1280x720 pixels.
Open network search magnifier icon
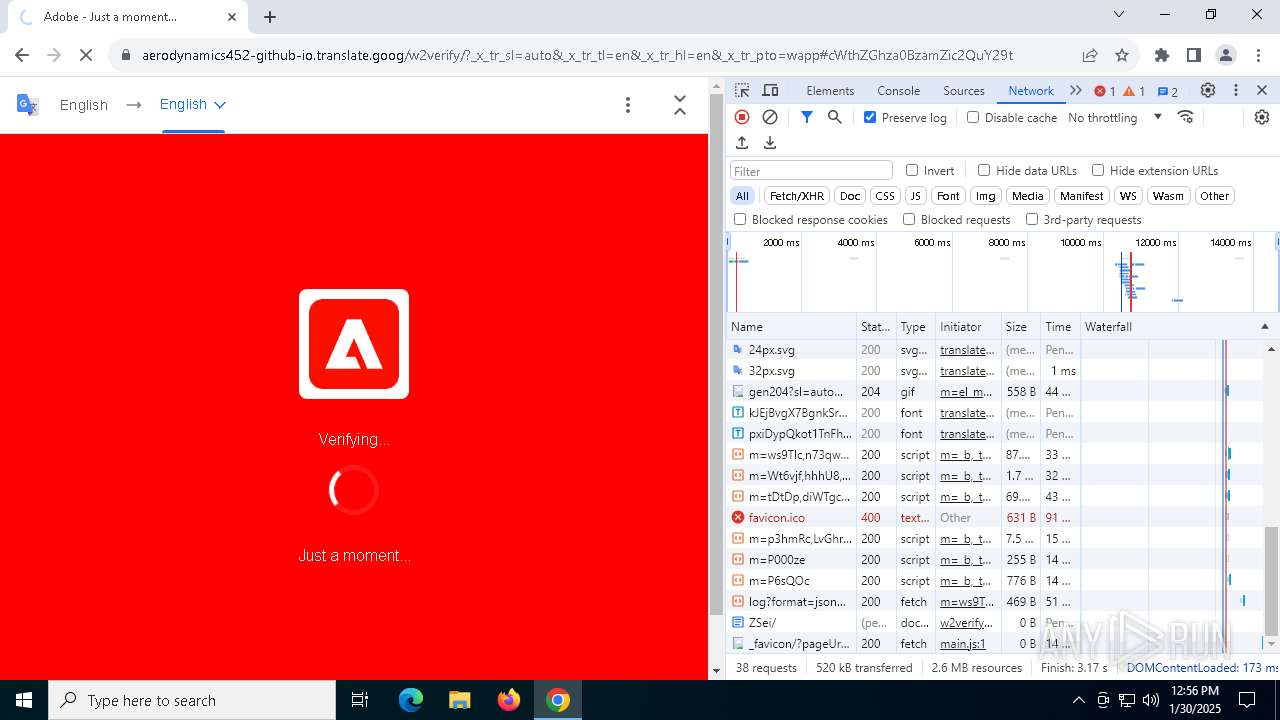[x=834, y=117]
